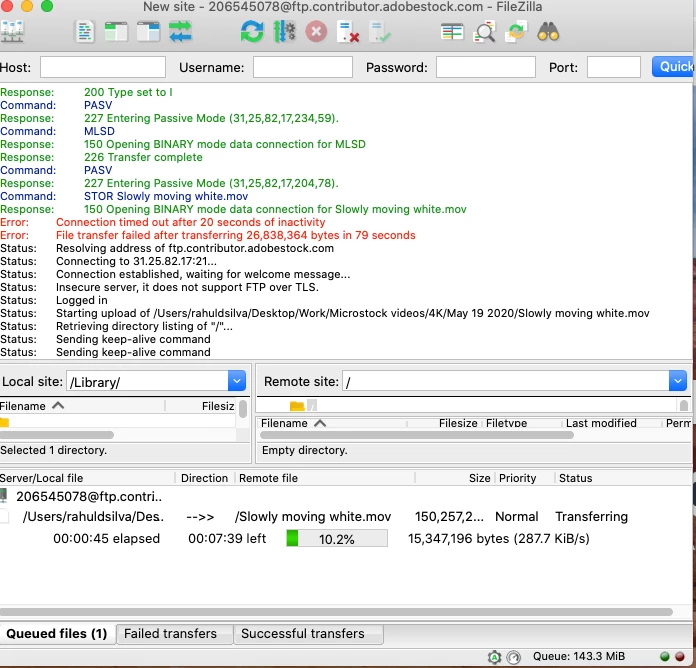The width and height of the screenshot is (696, 668).
Task: Click the "STOR Slowly moving white.mov" command line
Action: tap(166, 196)
